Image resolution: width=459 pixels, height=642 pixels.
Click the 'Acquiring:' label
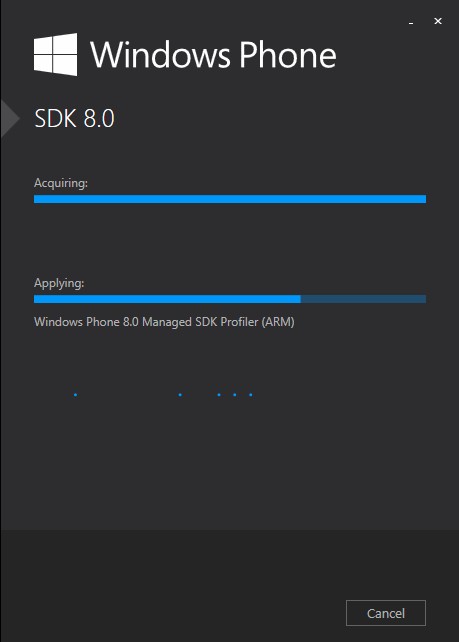click(61, 183)
